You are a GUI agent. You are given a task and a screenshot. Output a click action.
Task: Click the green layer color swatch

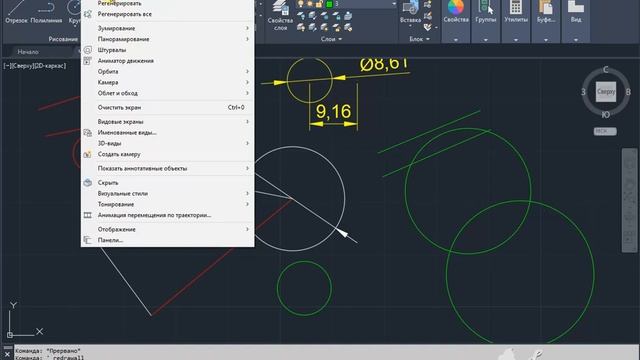point(329,4)
